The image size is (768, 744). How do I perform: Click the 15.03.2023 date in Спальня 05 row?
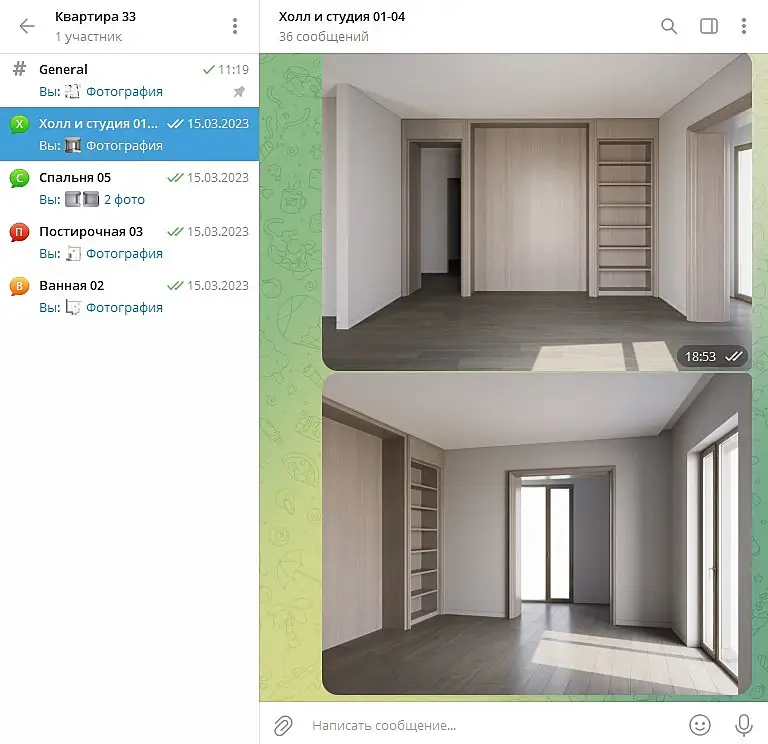click(218, 177)
